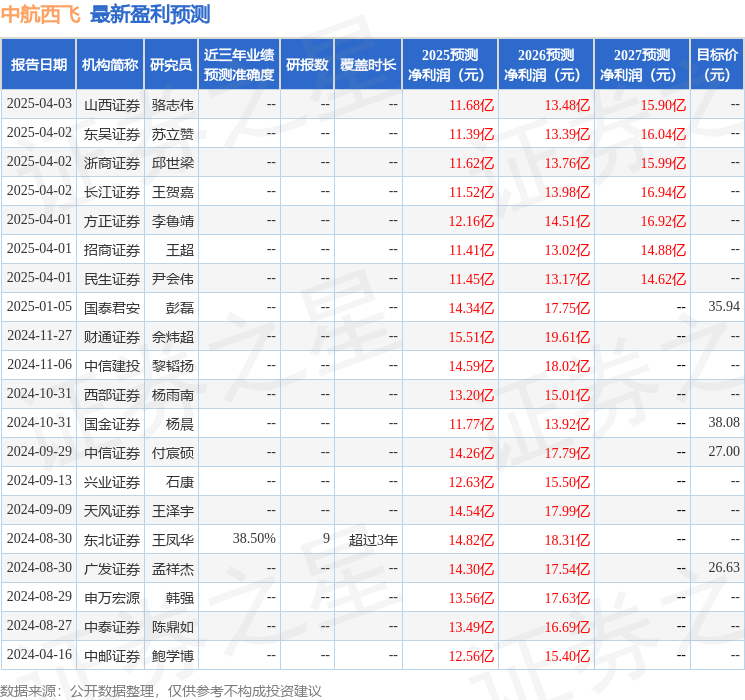Screen dimensions: 745x700
Task: Select the 山西证券 institution cell
Action: (112, 105)
